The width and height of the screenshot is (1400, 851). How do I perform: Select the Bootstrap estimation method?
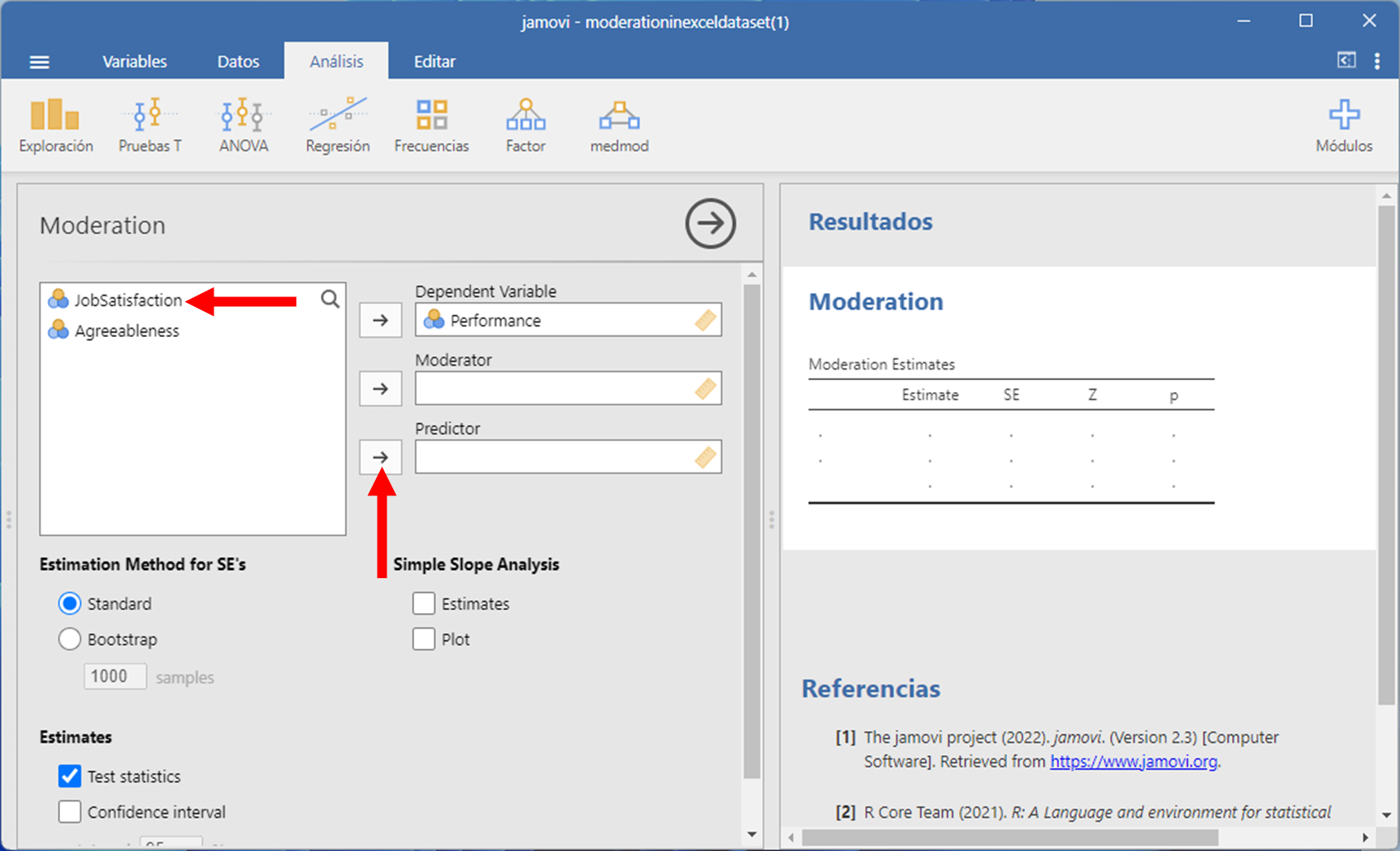click(70, 639)
